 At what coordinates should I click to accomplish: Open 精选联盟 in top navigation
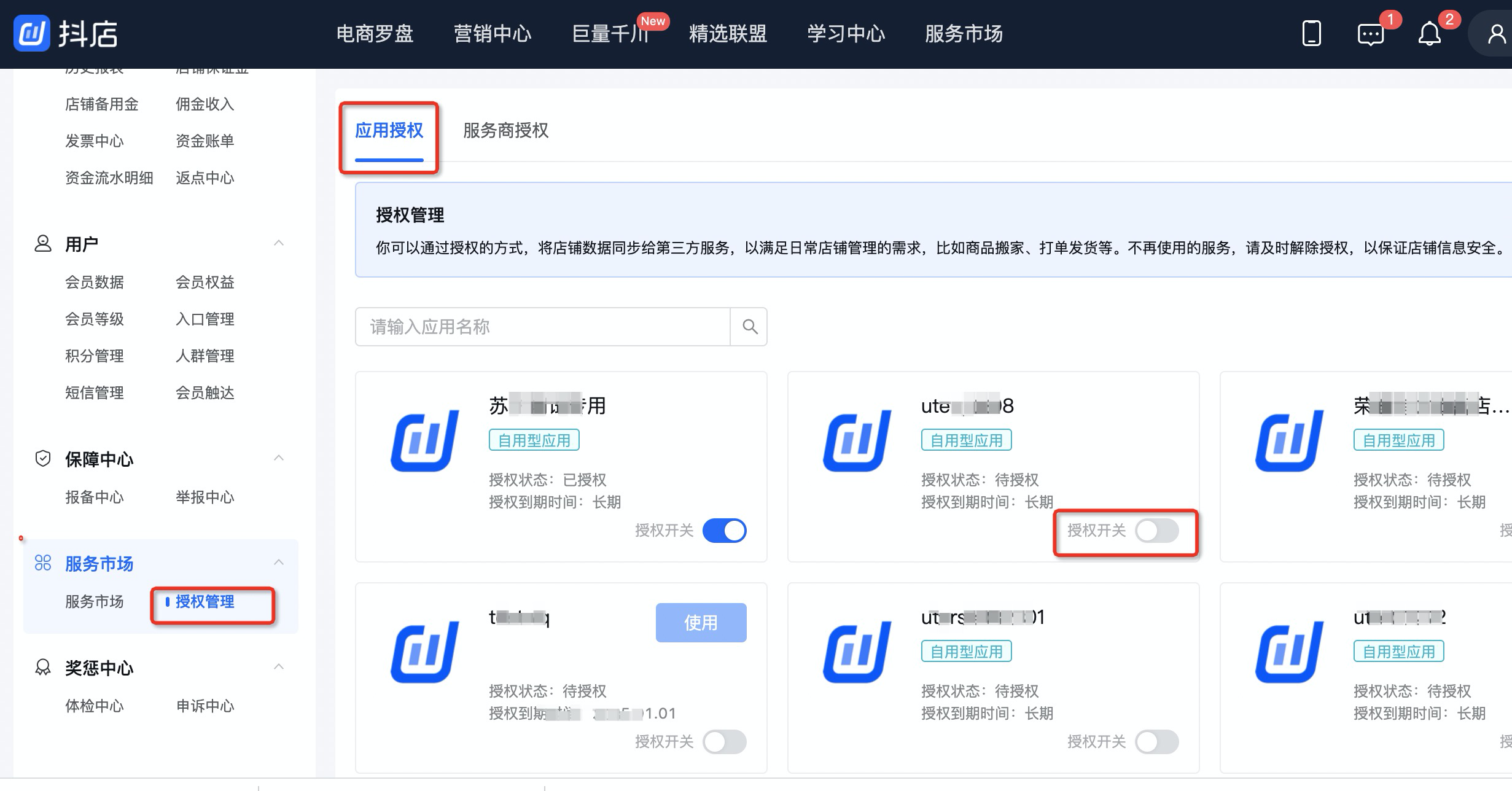coord(728,34)
